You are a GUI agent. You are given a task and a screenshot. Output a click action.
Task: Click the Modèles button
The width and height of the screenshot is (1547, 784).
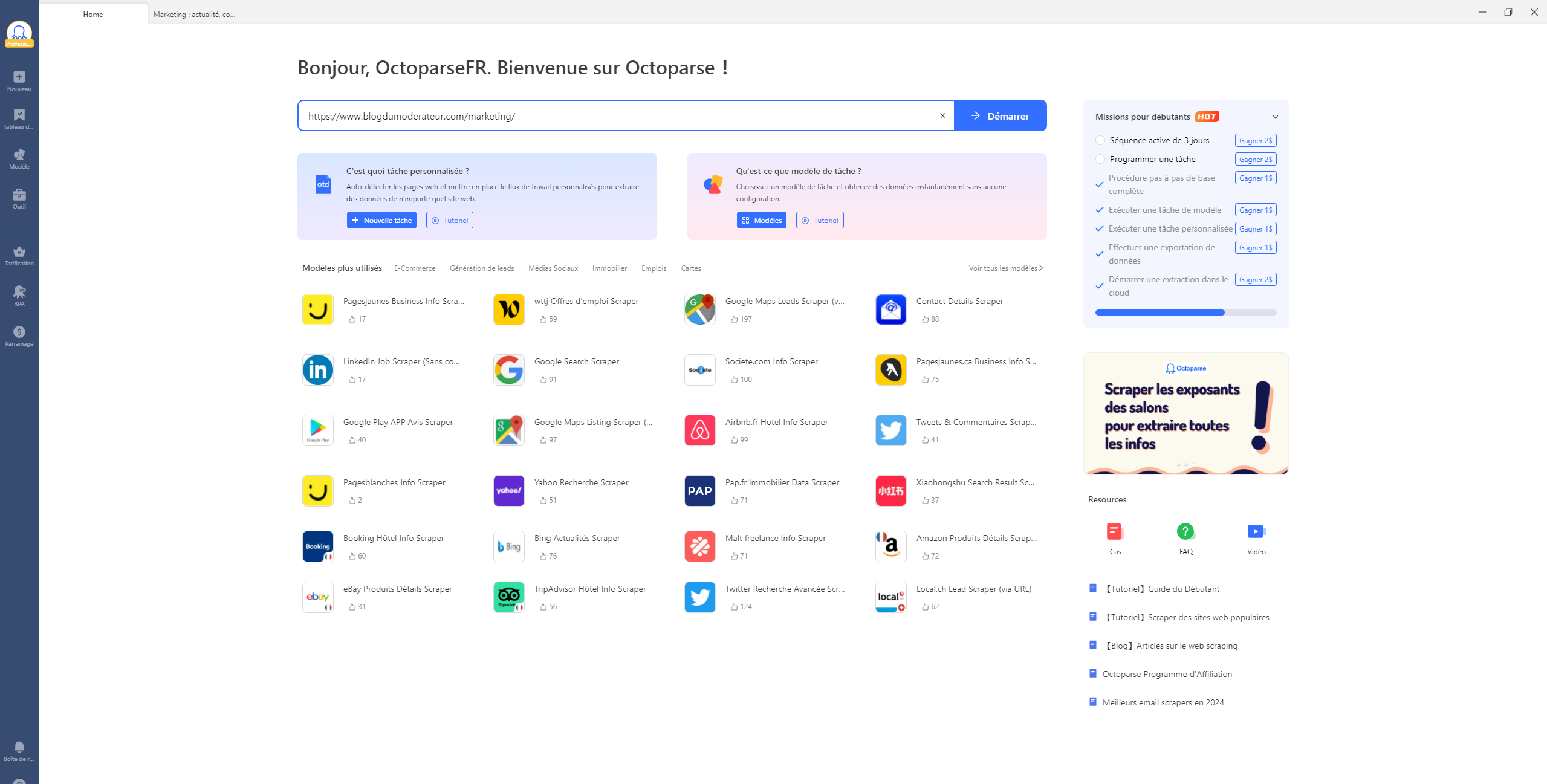762,220
